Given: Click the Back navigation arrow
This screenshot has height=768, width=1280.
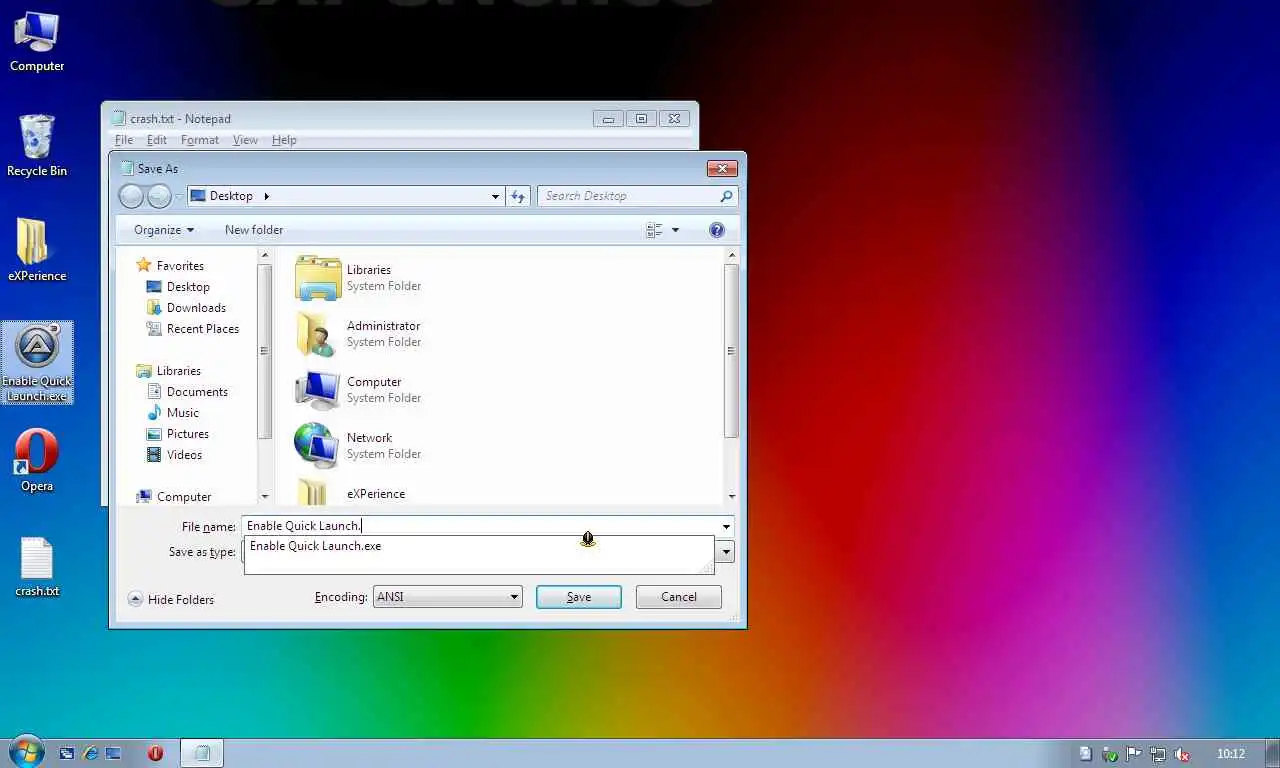Looking at the screenshot, I should click(x=131, y=196).
